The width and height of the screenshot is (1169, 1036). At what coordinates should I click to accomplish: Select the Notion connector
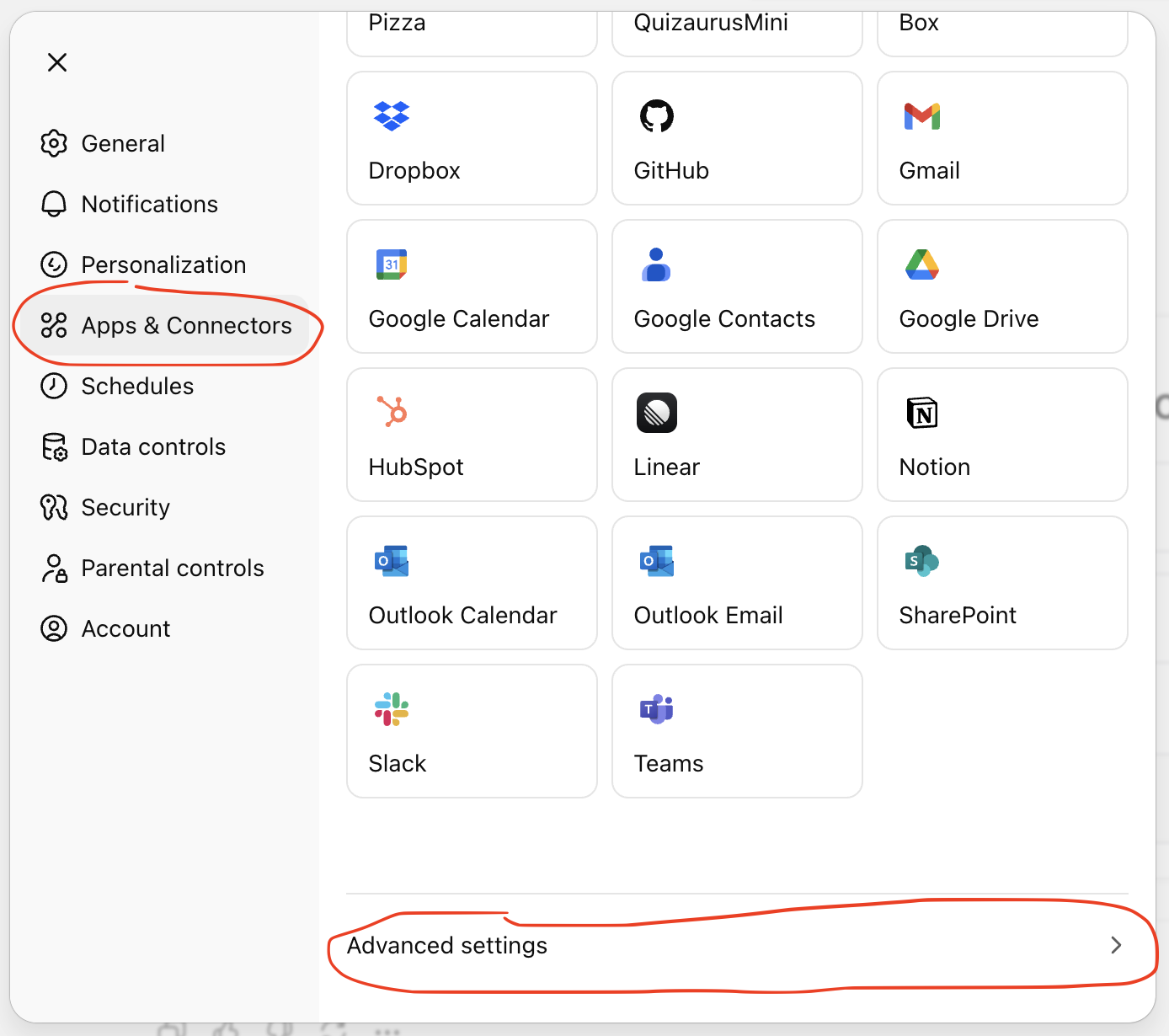(x=1001, y=435)
